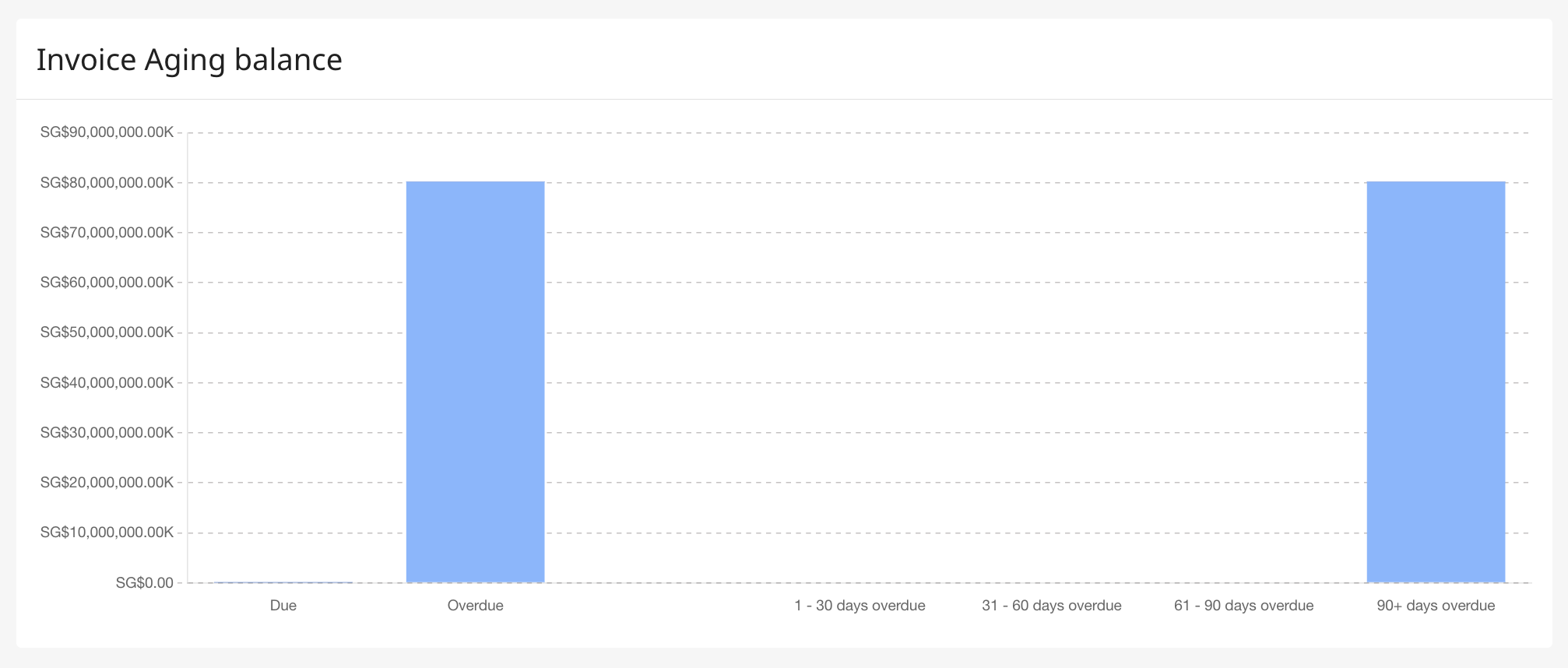Click the 90+ days overdue label
The width and height of the screenshot is (1568, 668).
[x=1436, y=606]
